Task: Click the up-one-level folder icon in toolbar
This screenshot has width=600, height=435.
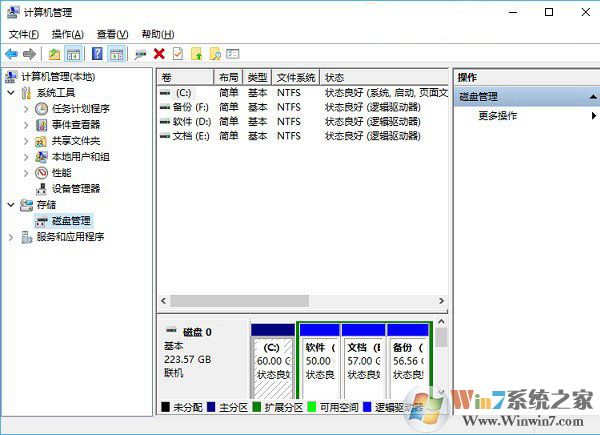Action: coord(54,54)
